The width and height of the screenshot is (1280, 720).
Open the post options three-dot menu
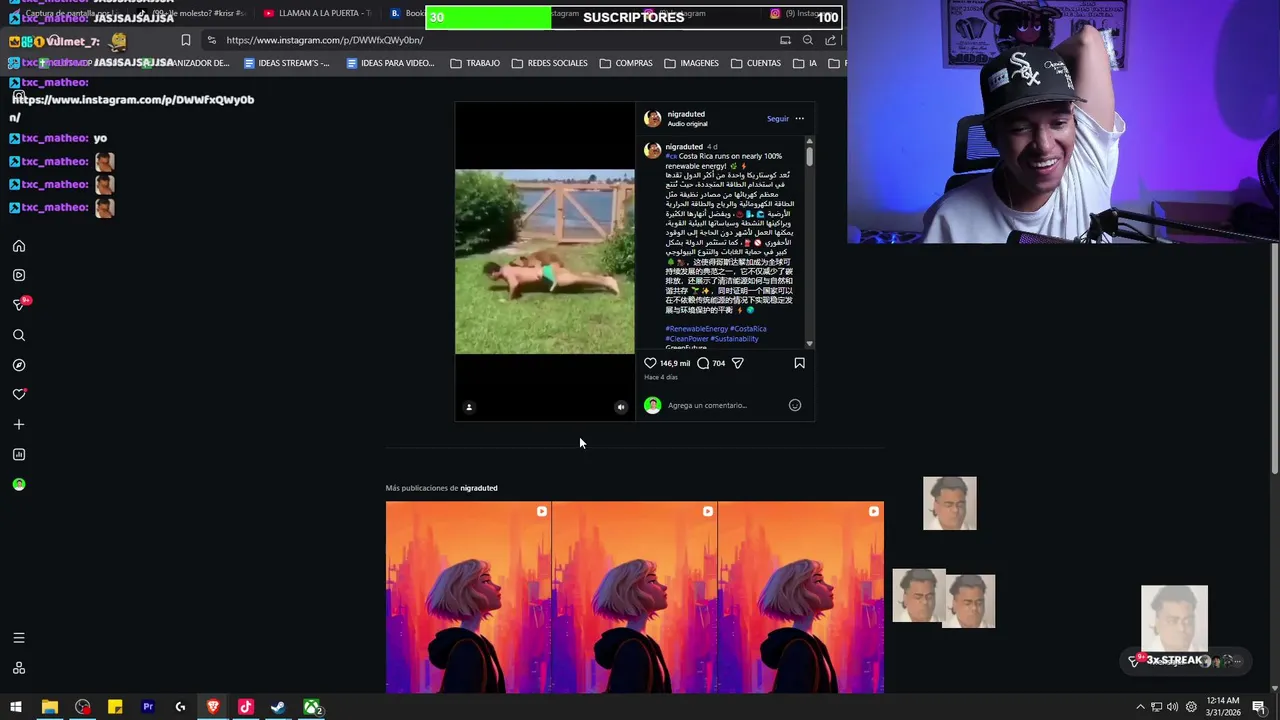[x=799, y=118]
